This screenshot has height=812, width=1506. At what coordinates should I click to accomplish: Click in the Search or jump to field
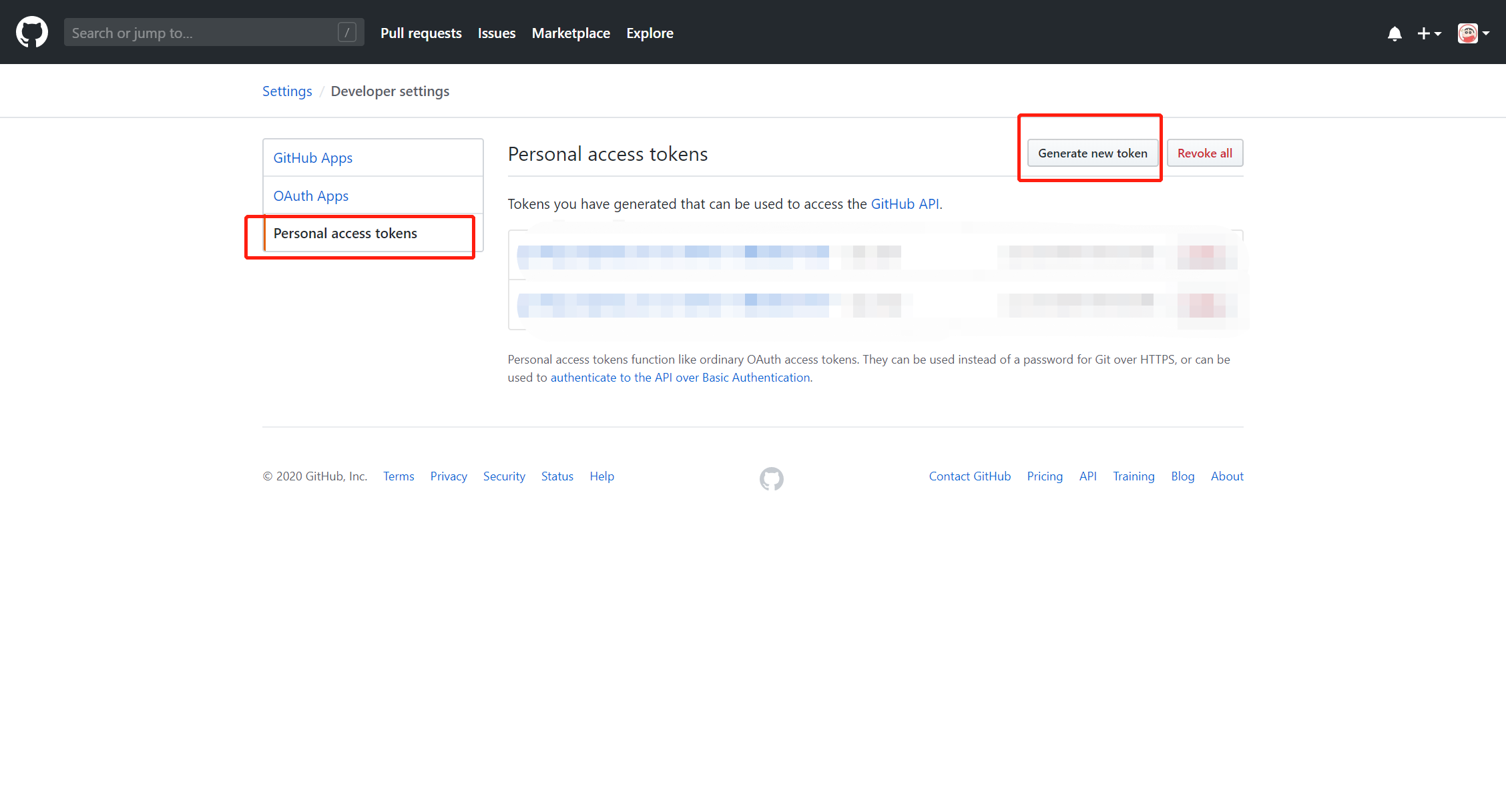coord(200,33)
